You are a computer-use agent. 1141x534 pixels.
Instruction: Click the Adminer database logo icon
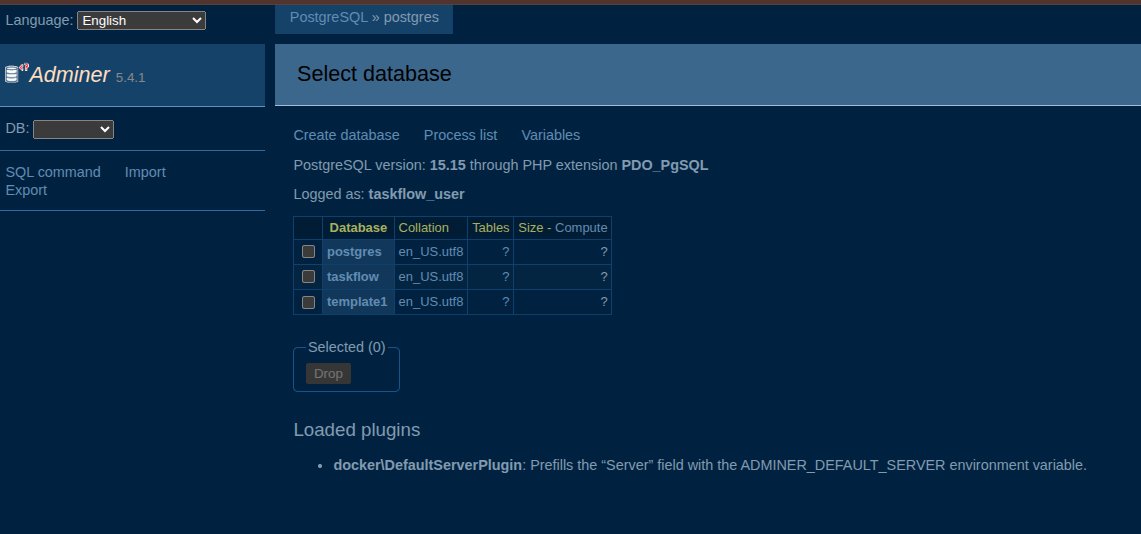(x=17, y=73)
